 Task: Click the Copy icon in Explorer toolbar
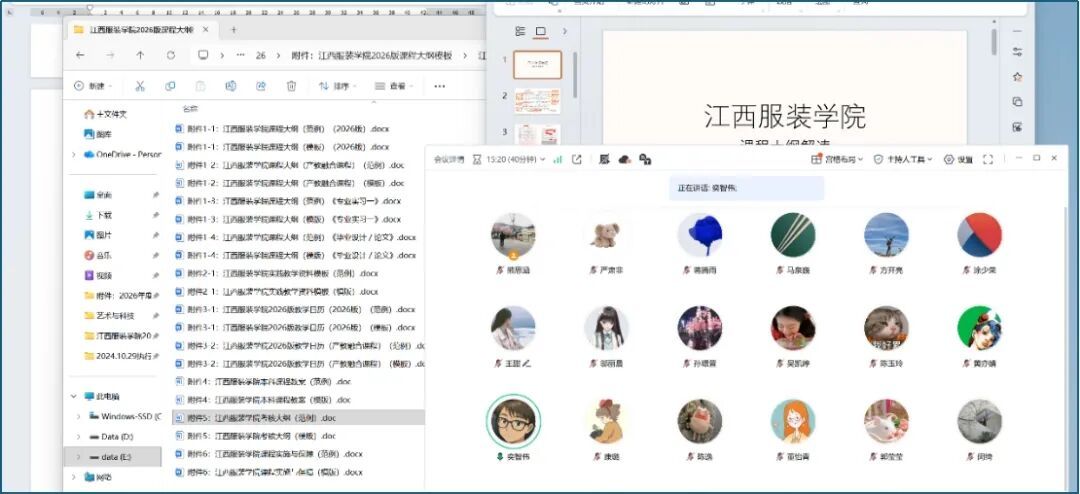click(170, 86)
